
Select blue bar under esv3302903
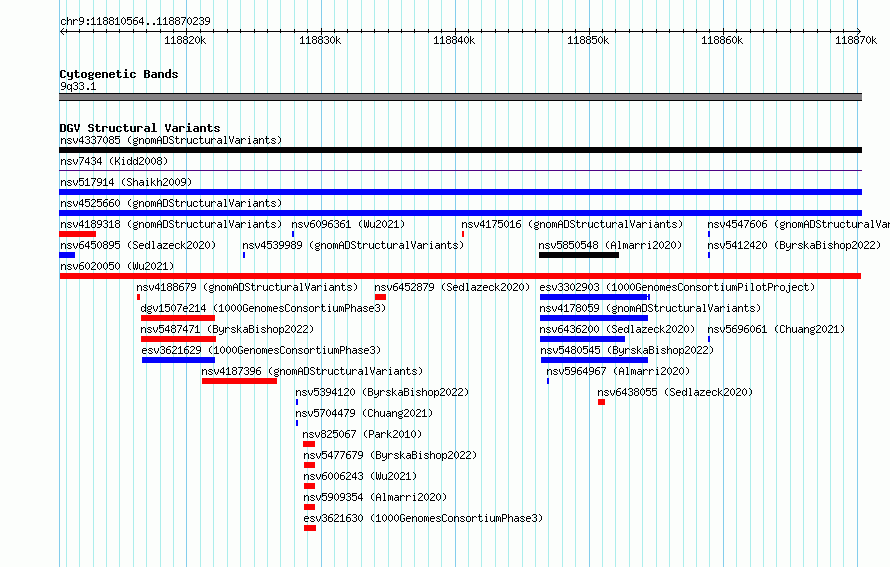point(595,297)
